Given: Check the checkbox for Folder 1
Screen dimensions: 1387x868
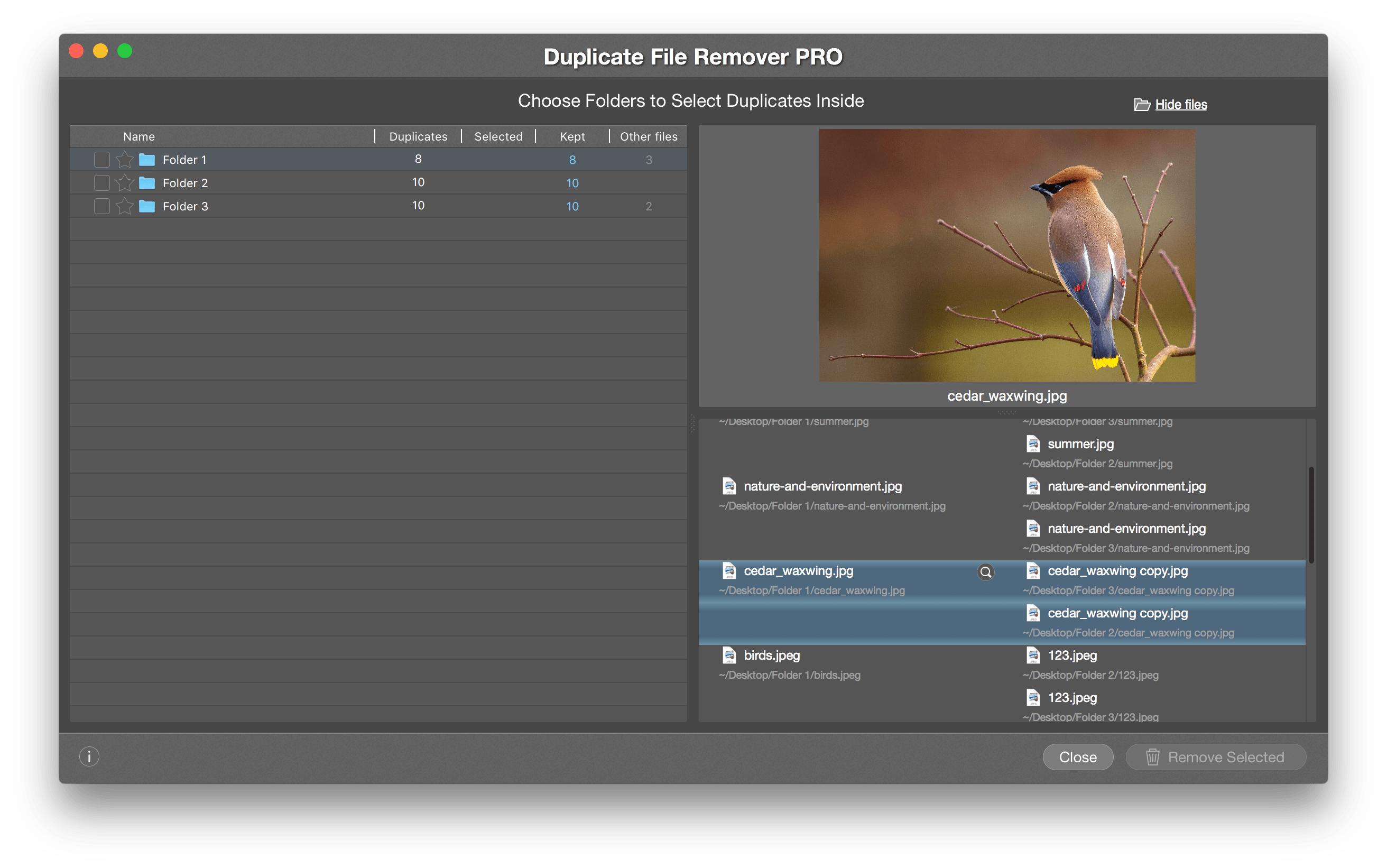Looking at the screenshot, I should [101, 159].
